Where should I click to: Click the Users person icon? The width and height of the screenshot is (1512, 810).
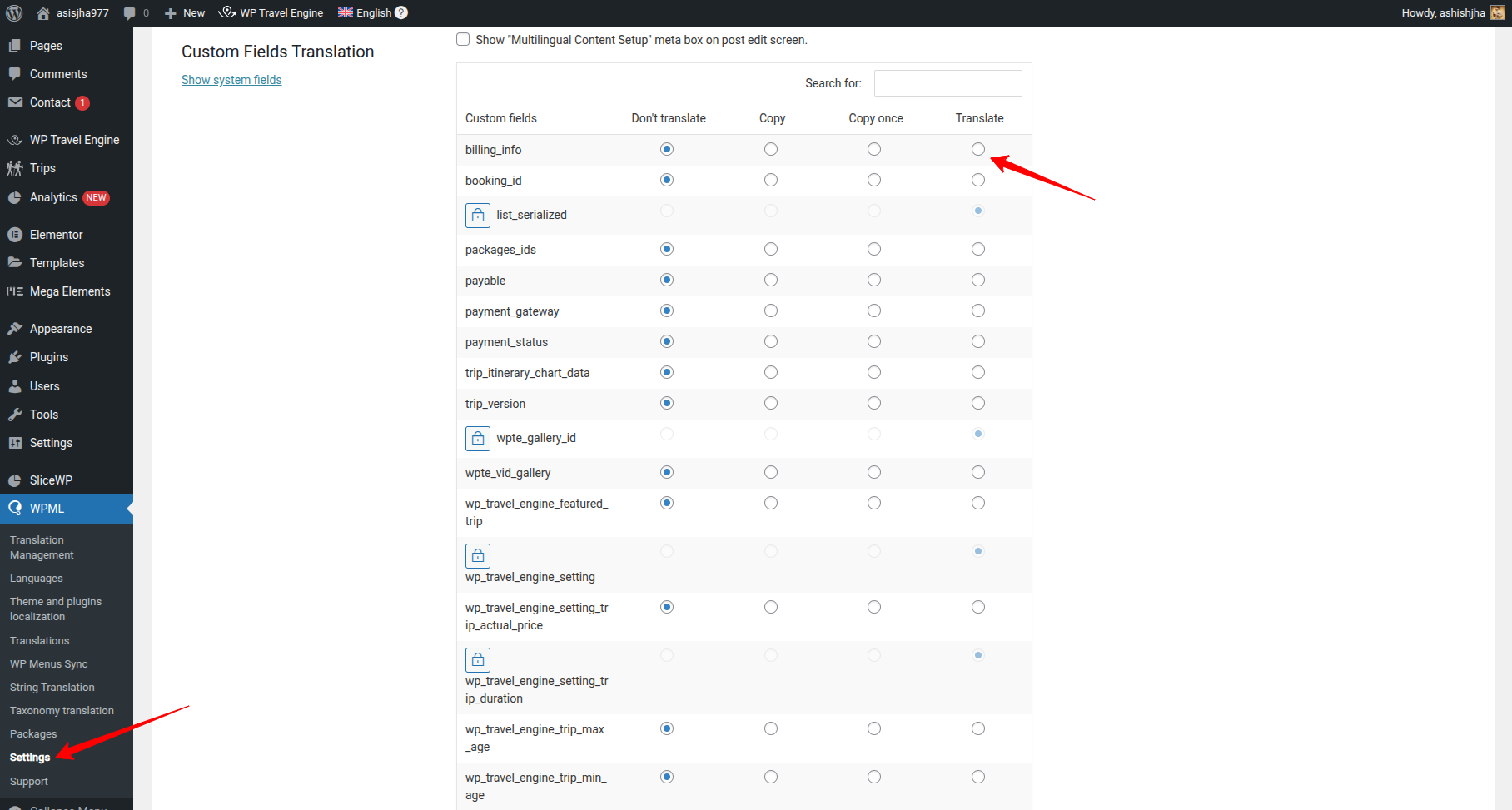click(15, 386)
